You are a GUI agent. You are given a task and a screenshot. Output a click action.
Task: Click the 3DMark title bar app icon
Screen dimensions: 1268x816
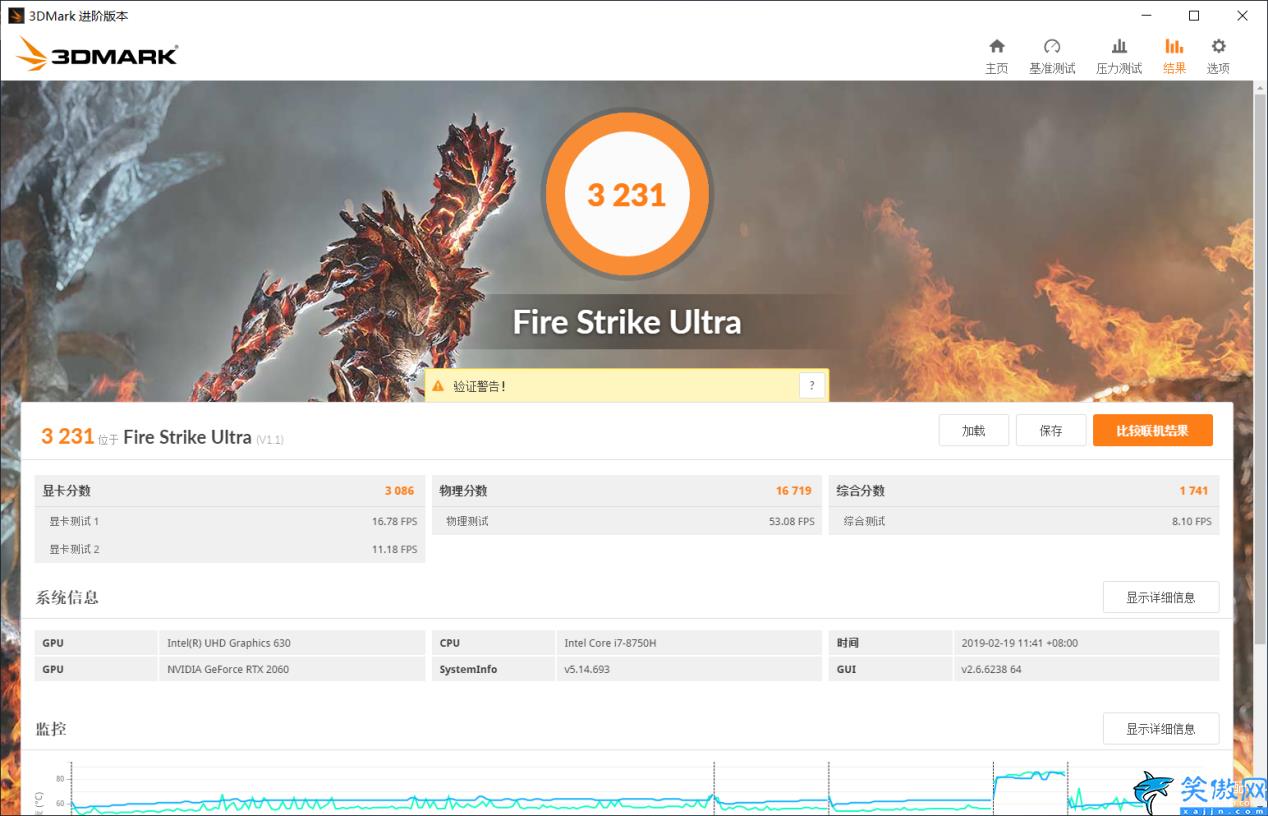tap(16, 16)
